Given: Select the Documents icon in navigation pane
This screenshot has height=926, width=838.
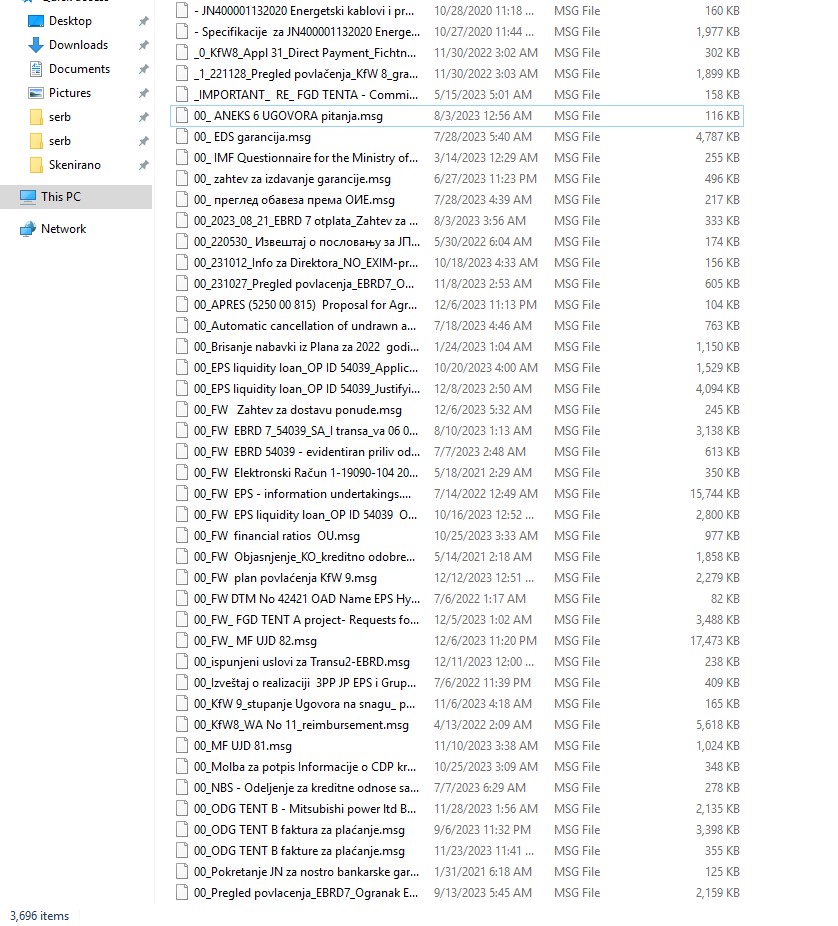Looking at the screenshot, I should coord(36,69).
